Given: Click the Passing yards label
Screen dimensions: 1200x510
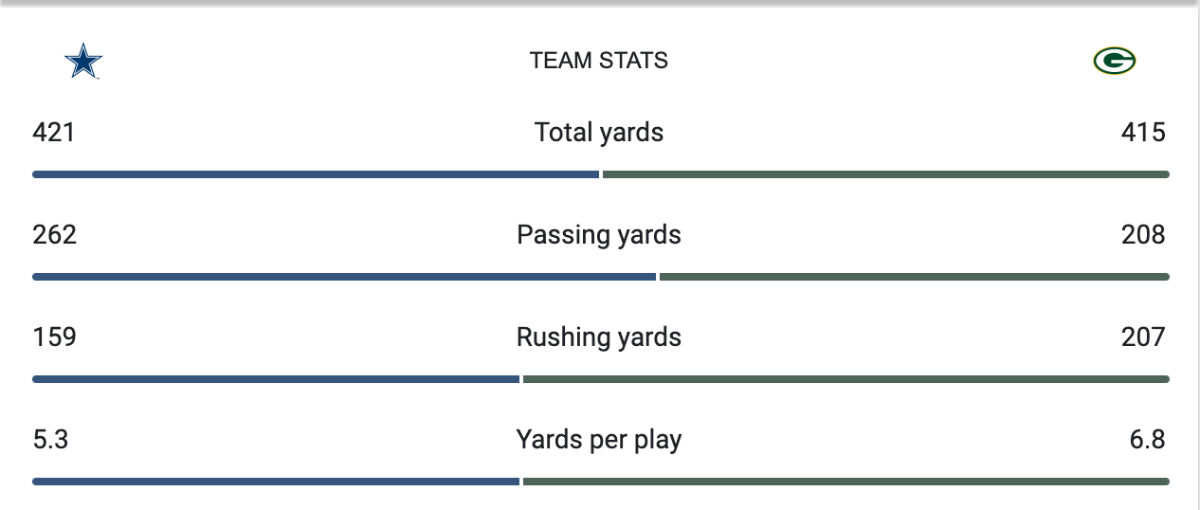Looking at the screenshot, I should (x=599, y=235).
